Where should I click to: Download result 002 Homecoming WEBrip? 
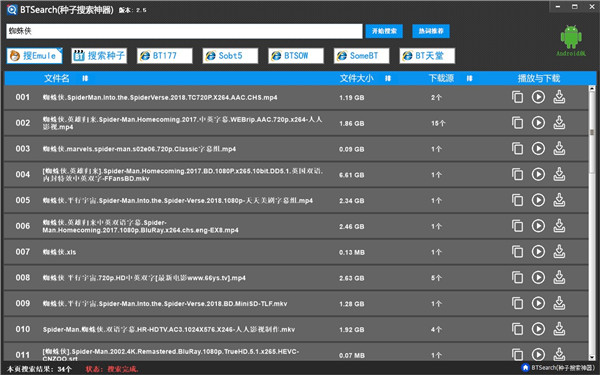[559, 123]
